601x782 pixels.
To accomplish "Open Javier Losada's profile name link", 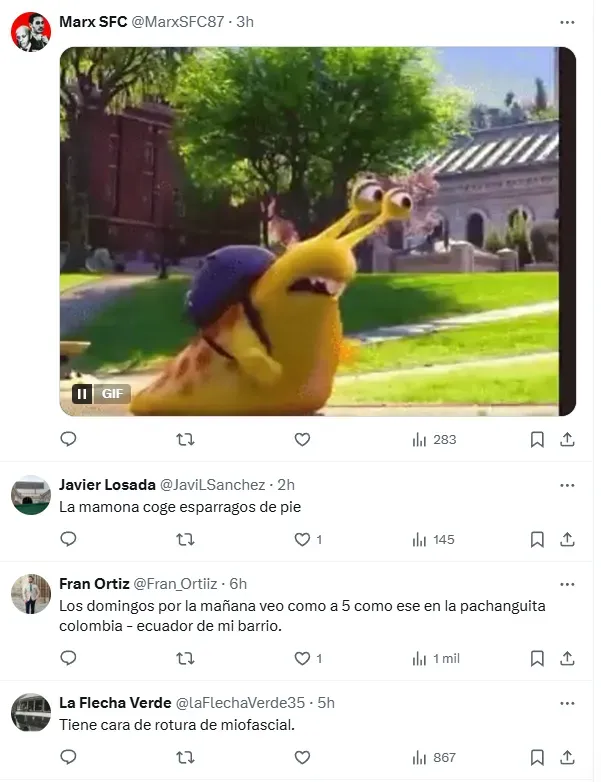I will coord(107,485).
